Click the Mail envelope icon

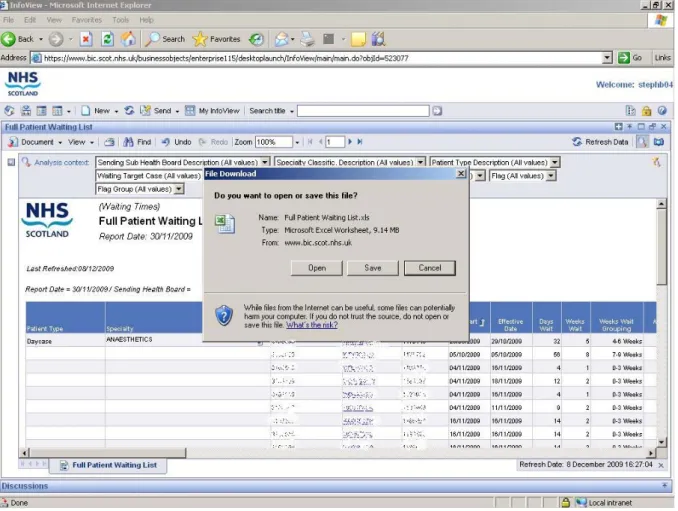coord(281,39)
